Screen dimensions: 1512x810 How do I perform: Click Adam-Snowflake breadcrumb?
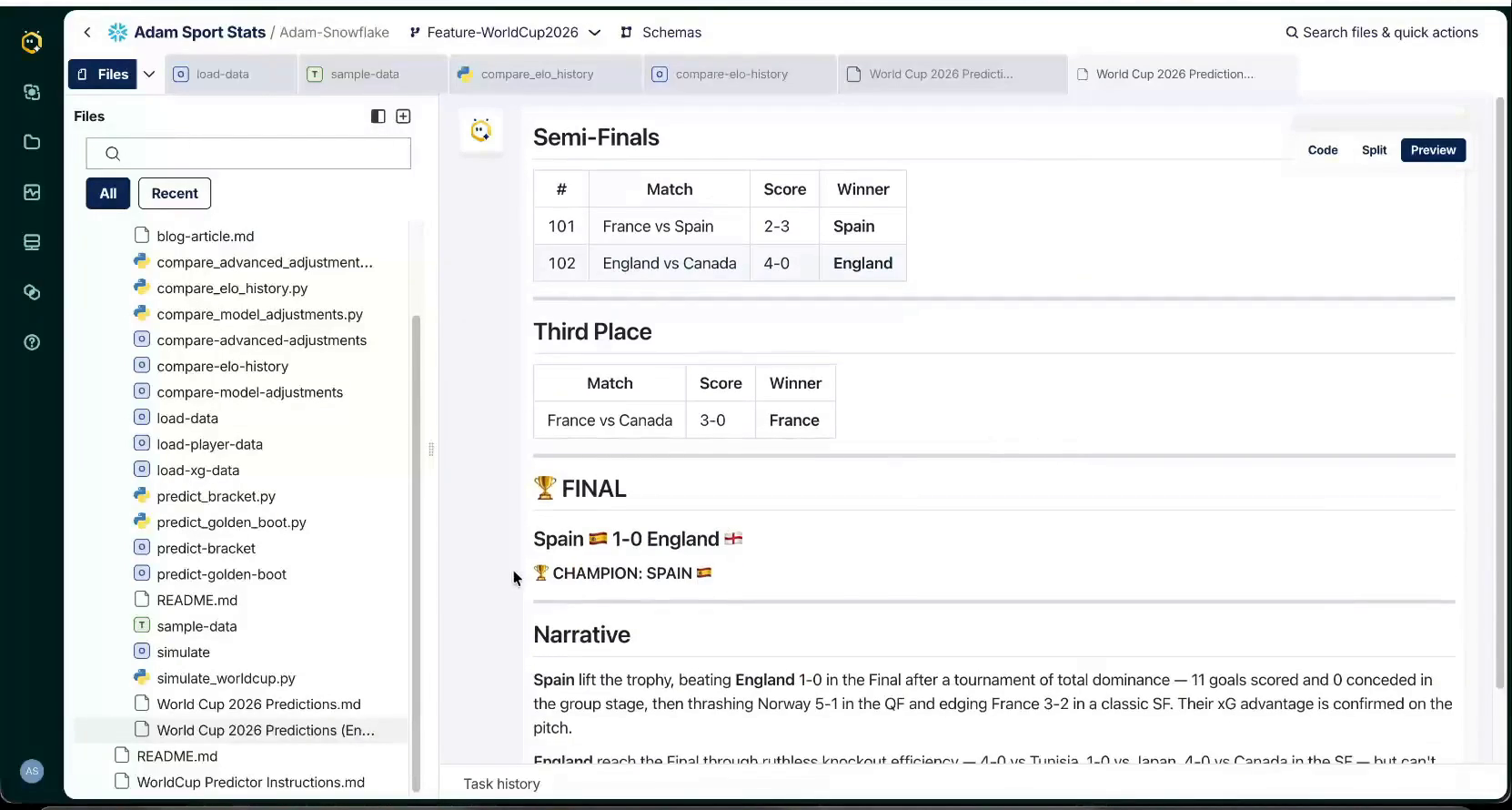point(334,32)
